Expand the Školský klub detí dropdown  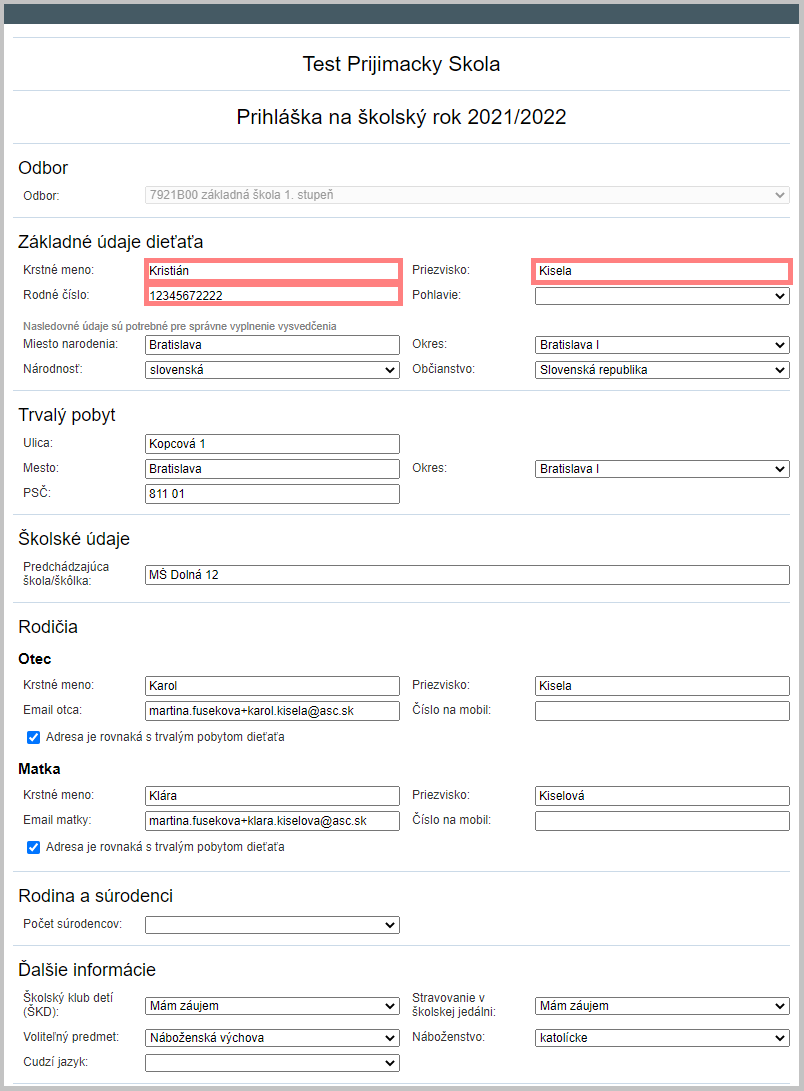point(273,1006)
